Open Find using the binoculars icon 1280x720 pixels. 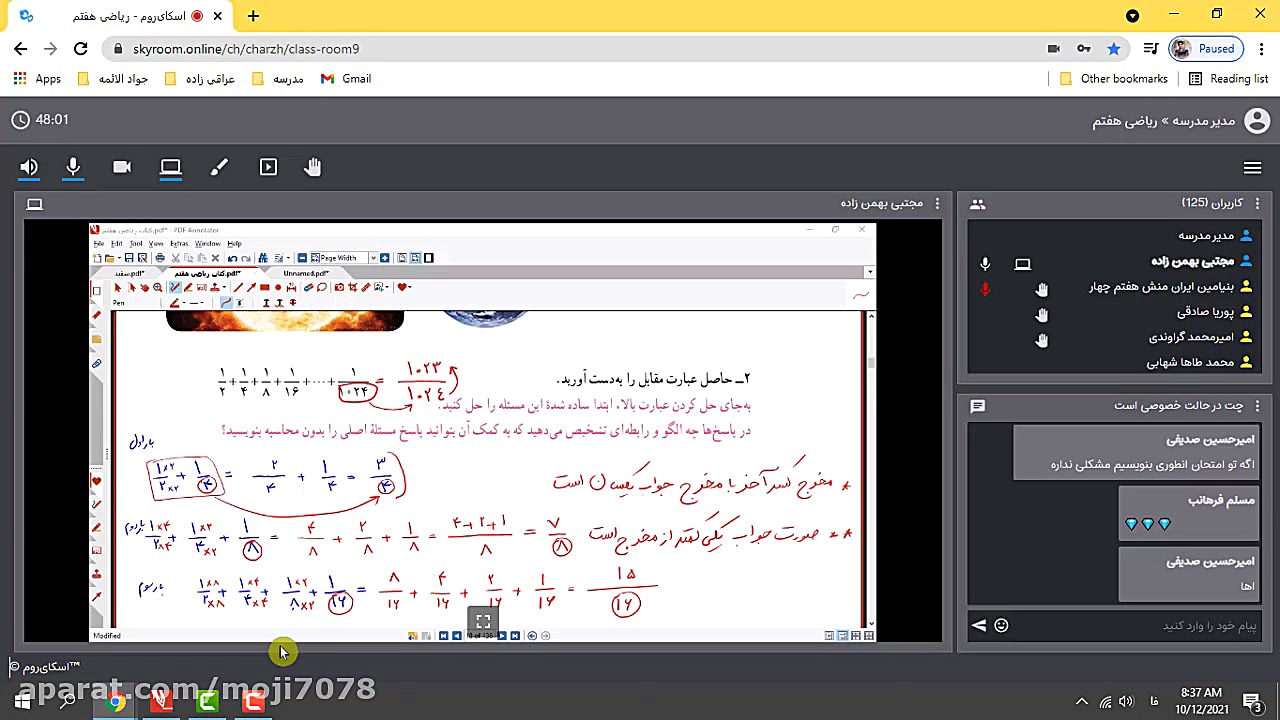(x=262, y=258)
